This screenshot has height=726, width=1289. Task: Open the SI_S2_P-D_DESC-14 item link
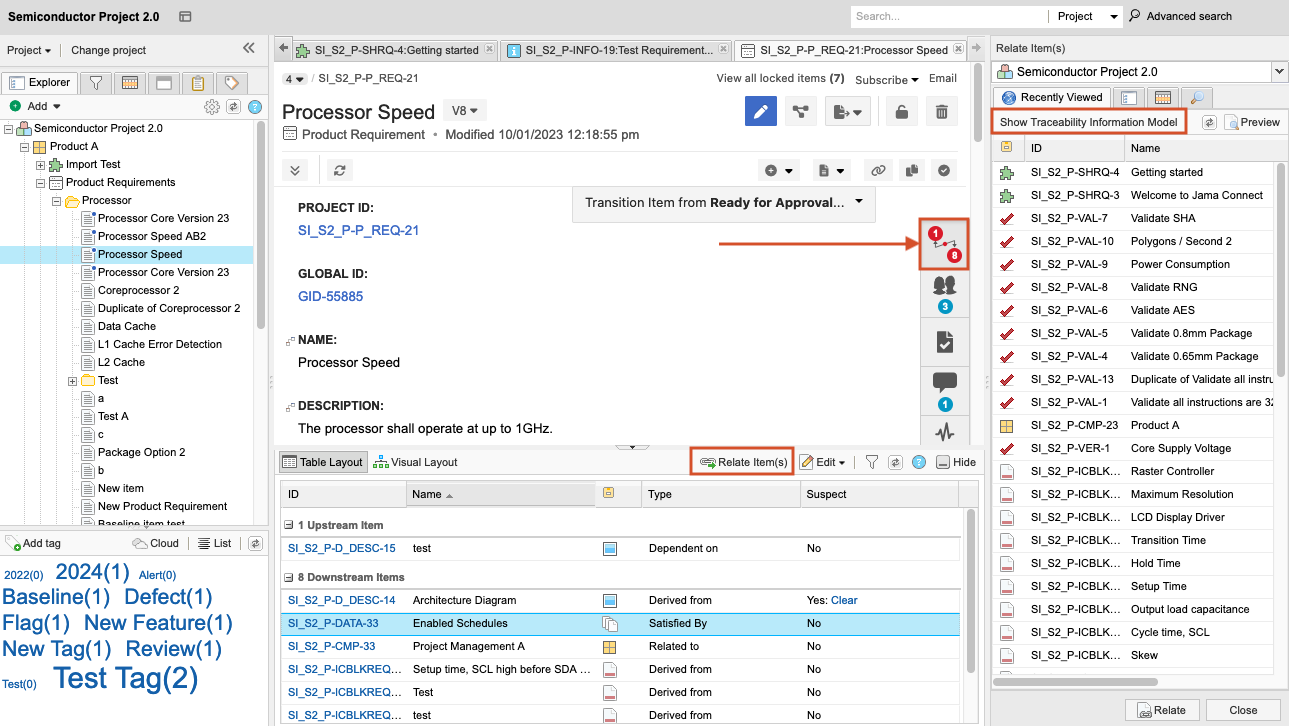coord(341,600)
